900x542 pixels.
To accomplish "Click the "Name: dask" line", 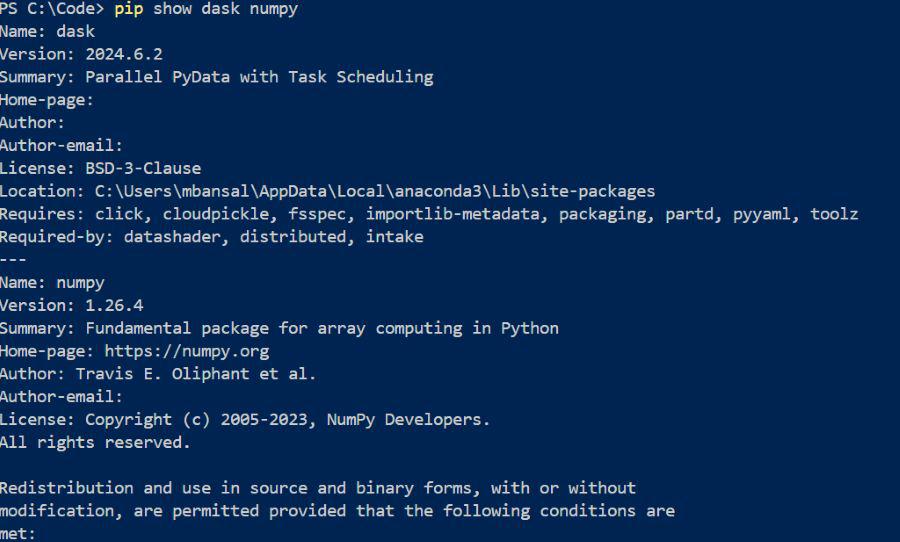I will [x=47, y=32].
